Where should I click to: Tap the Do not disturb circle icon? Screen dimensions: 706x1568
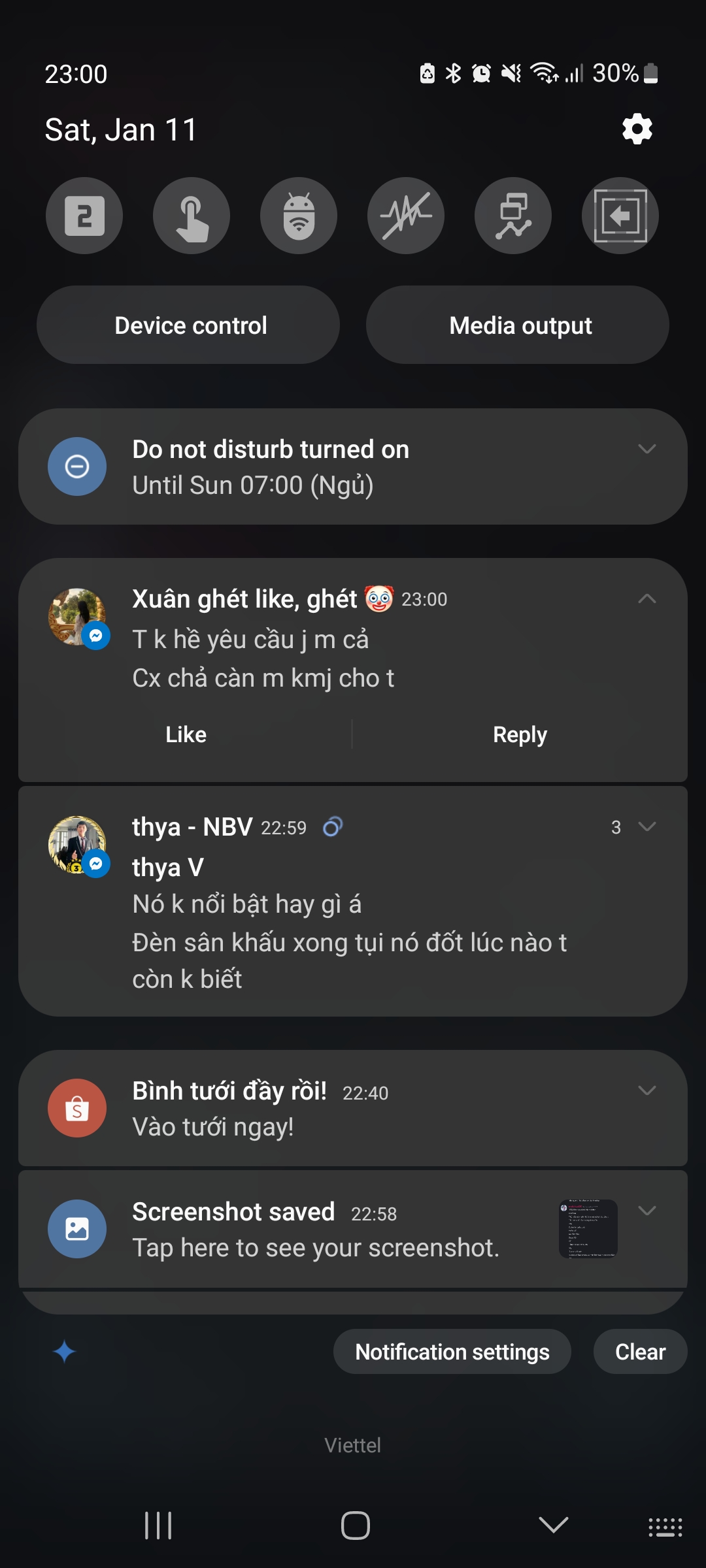(x=77, y=466)
